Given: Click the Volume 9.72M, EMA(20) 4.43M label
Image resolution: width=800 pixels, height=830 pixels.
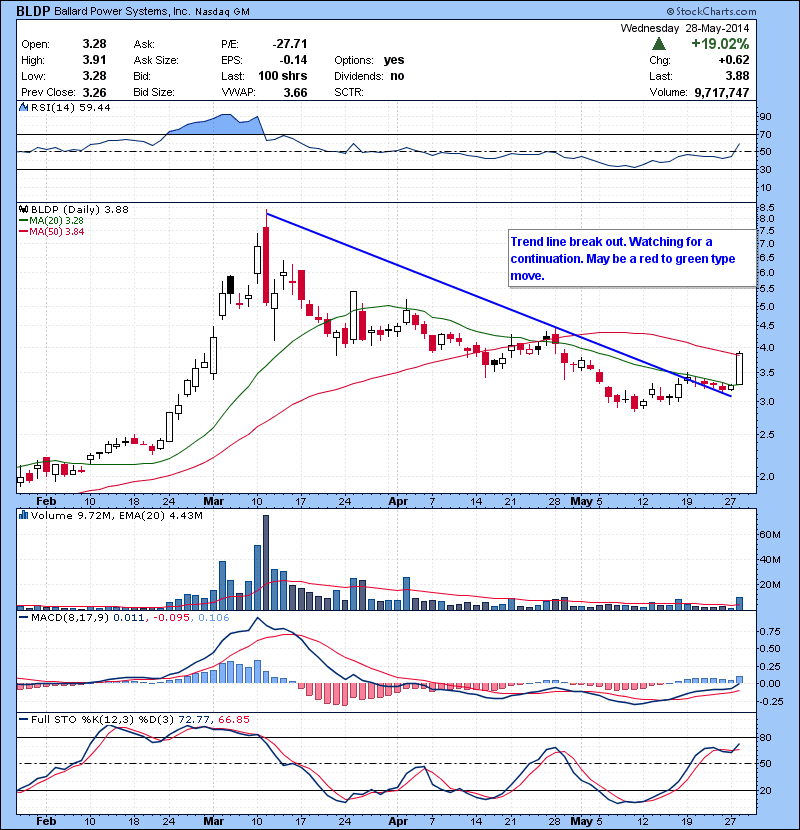Looking at the screenshot, I should coord(116,516).
